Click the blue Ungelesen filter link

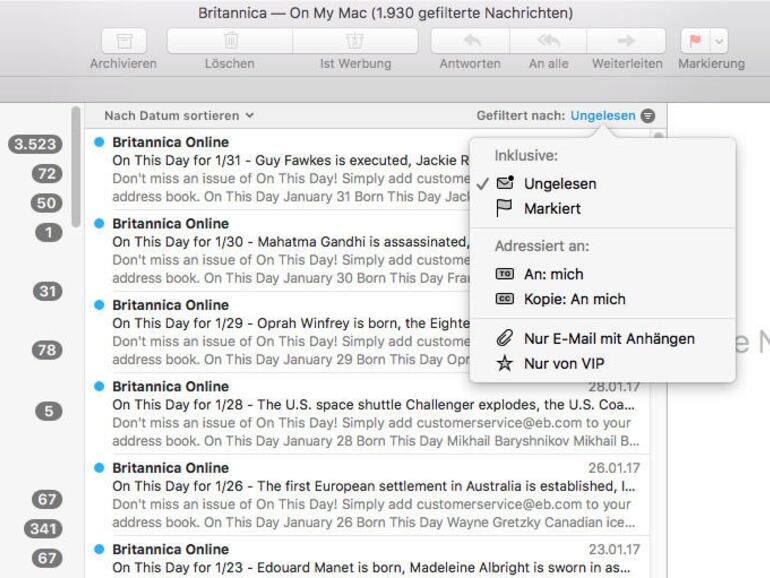(x=603, y=116)
